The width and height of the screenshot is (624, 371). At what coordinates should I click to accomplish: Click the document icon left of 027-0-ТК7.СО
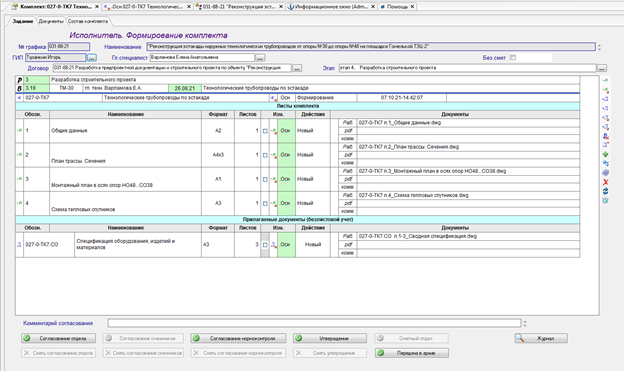tap(19, 244)
